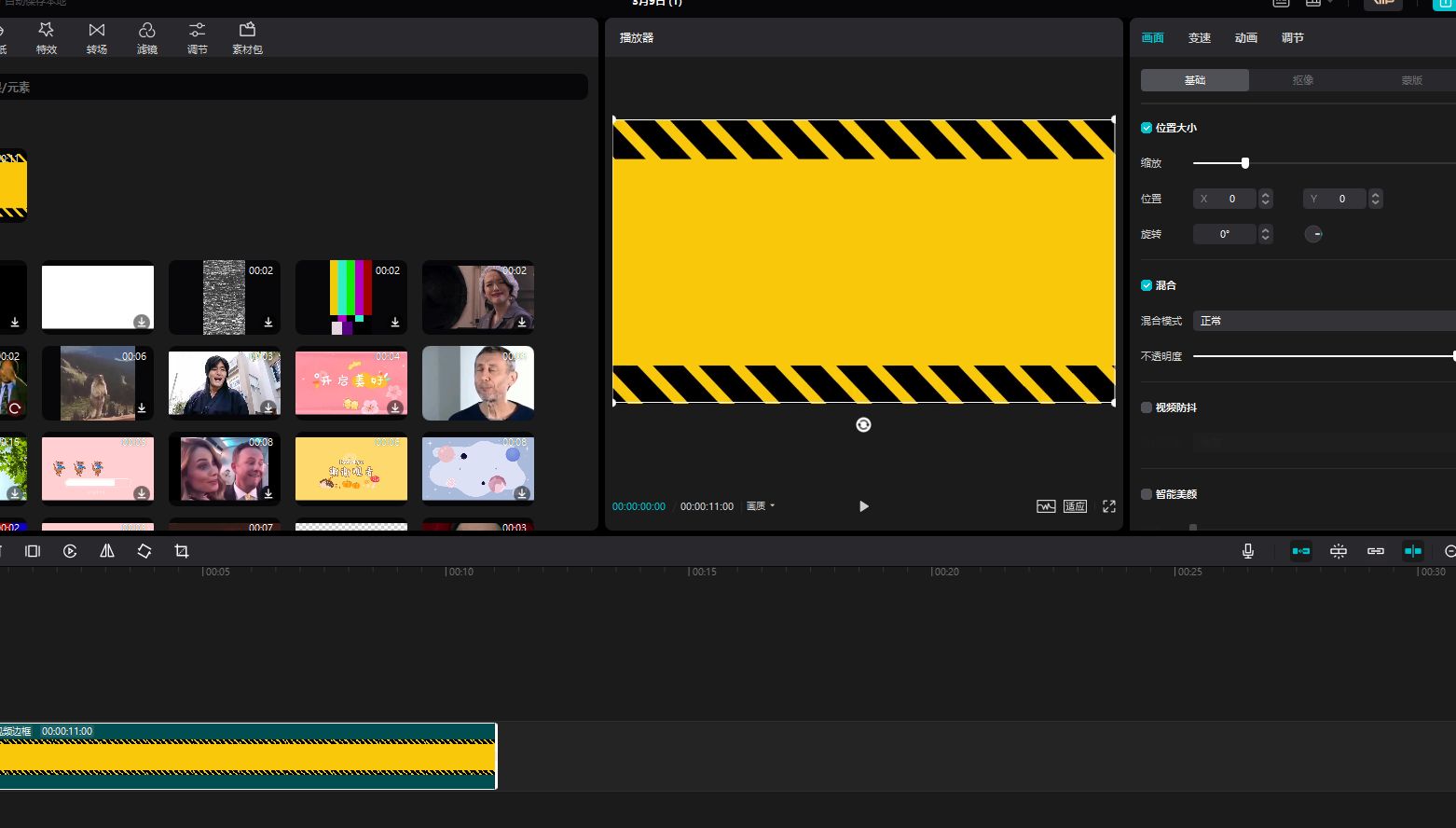Open the 滤镜 filters panel
1456x828 pixels.
tap(147, 38)
